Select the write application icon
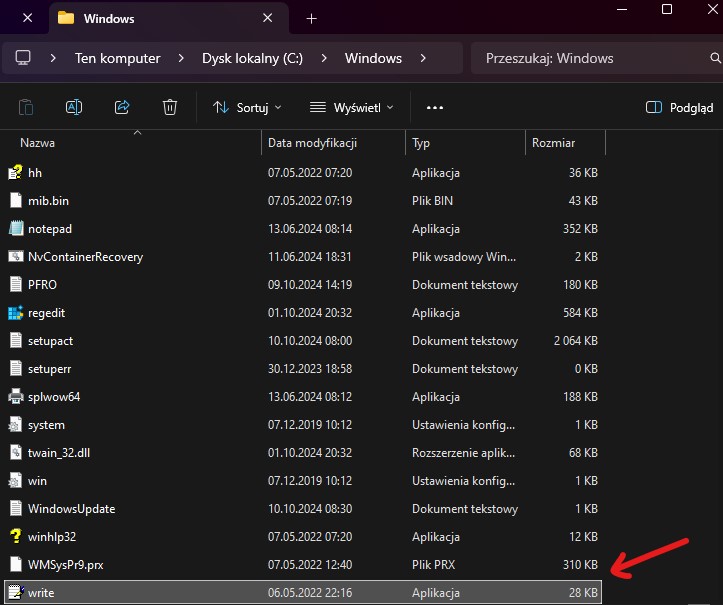Screen dimensions: 723x605 tap(16, 593)
